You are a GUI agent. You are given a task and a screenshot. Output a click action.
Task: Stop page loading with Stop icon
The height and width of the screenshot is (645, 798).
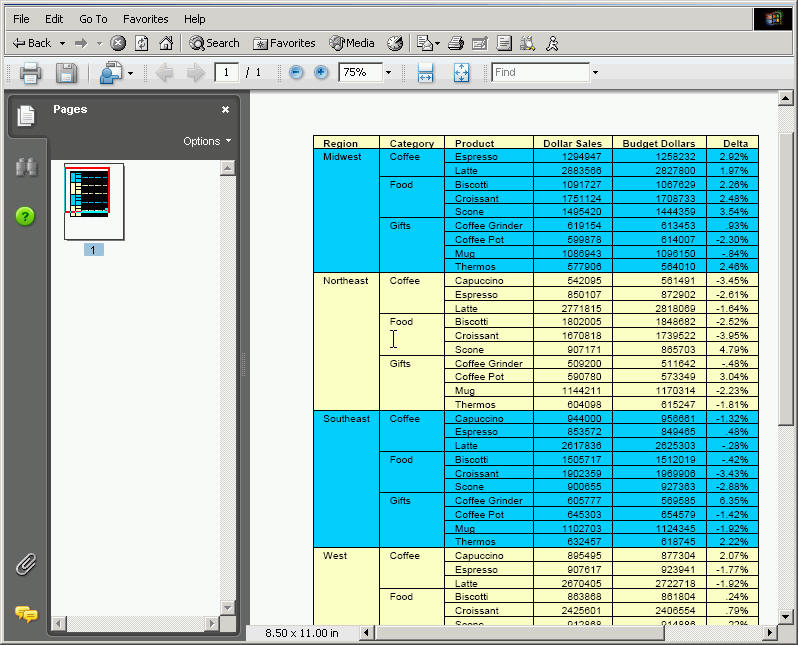click(x=118, y=43)
